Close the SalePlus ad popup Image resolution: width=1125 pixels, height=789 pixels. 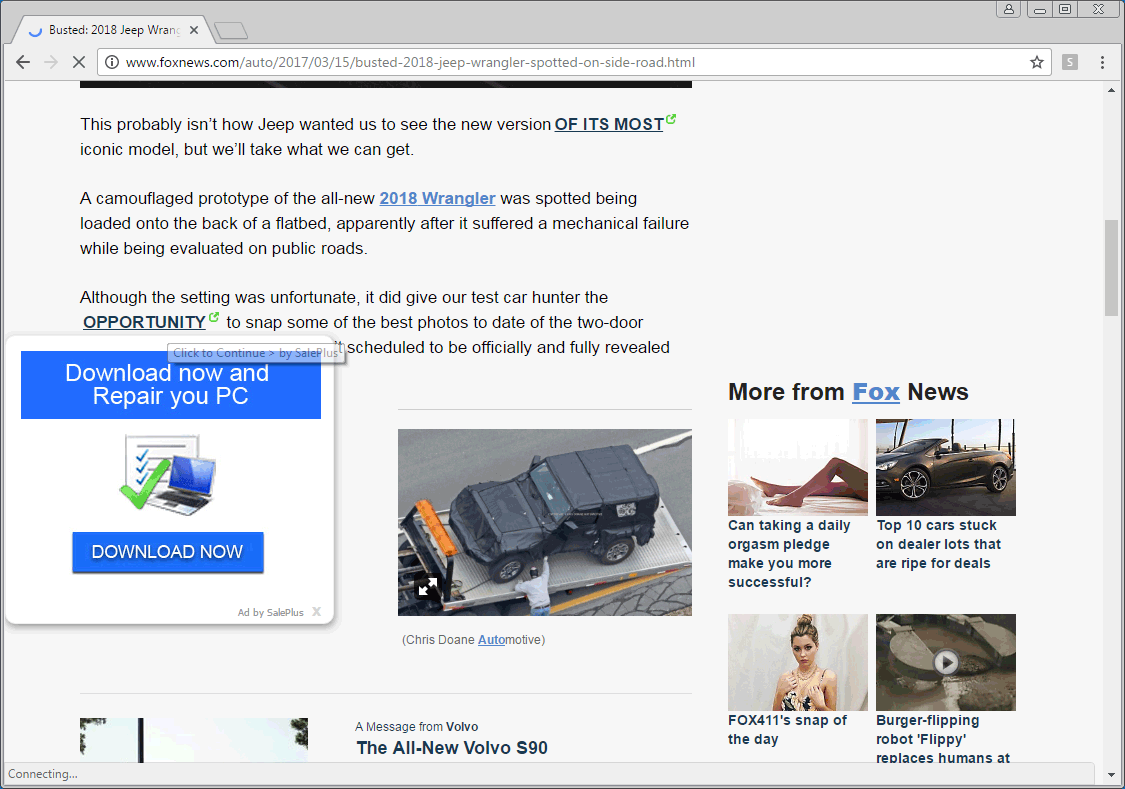(x=316, y=612)
